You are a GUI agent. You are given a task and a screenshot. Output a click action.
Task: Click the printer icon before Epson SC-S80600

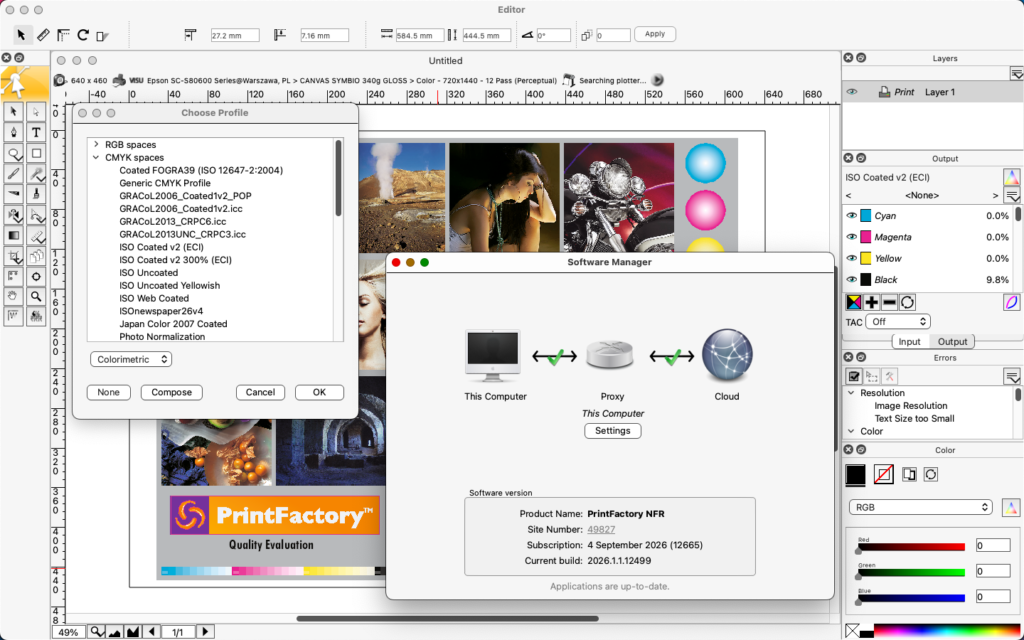119,80
